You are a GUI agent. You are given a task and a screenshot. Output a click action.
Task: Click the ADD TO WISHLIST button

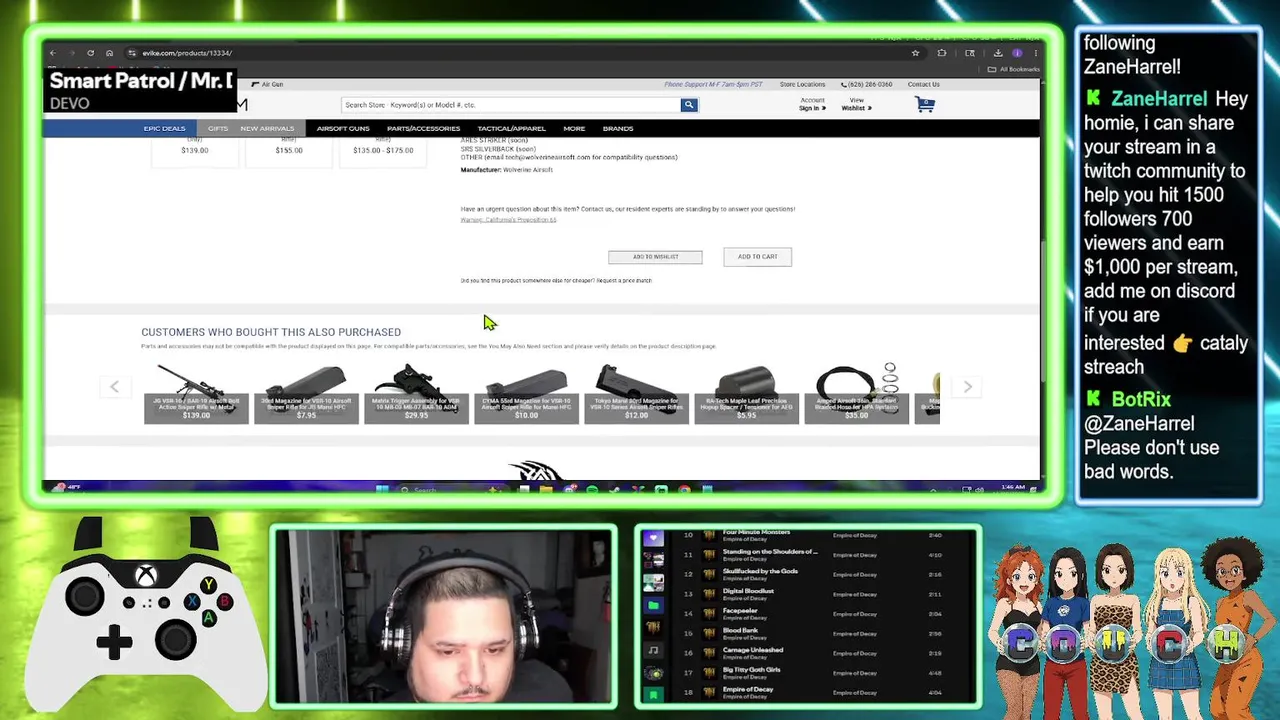[x=655, y=257]
